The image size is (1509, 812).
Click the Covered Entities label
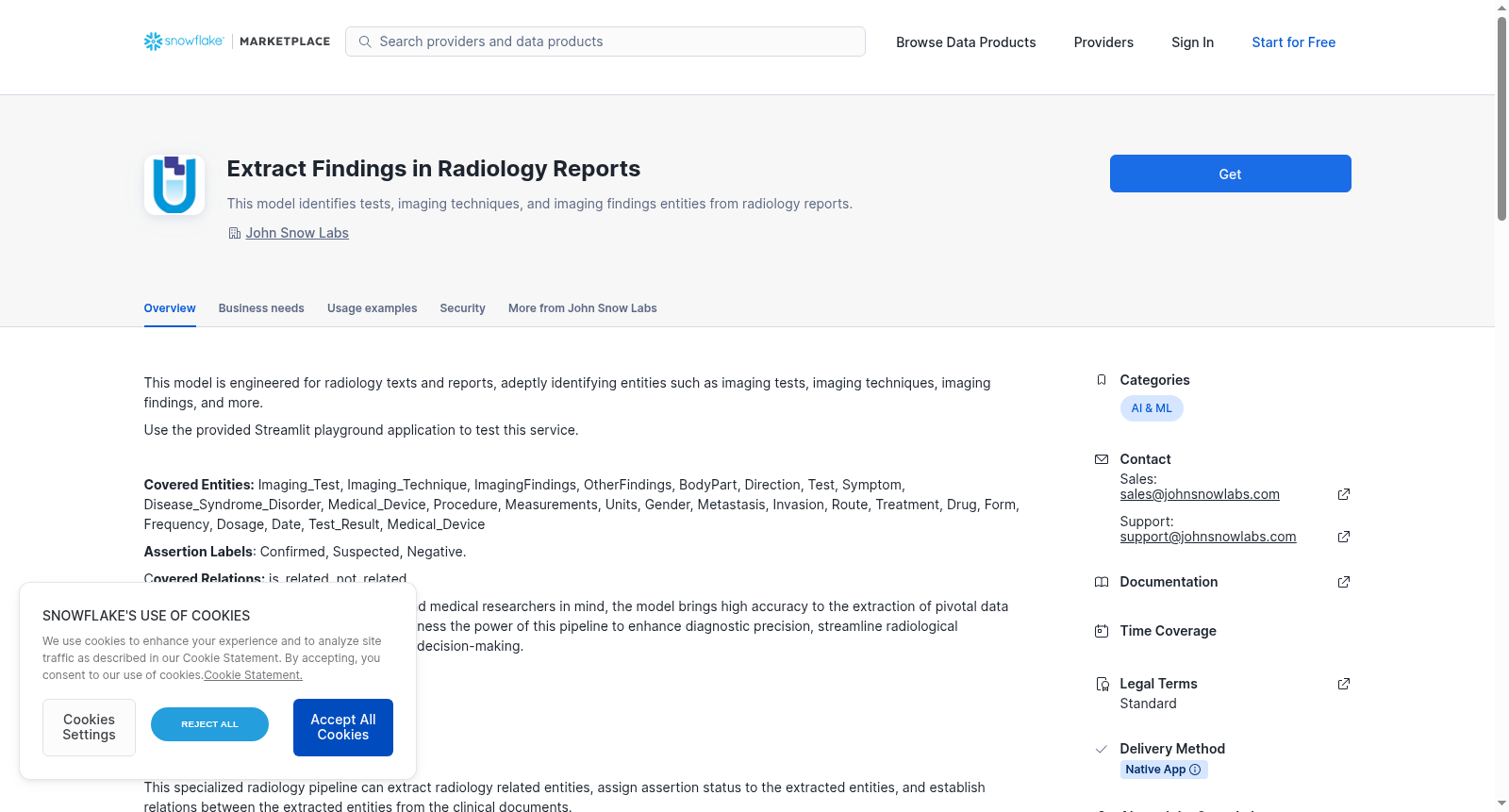(x=199, y=485)
